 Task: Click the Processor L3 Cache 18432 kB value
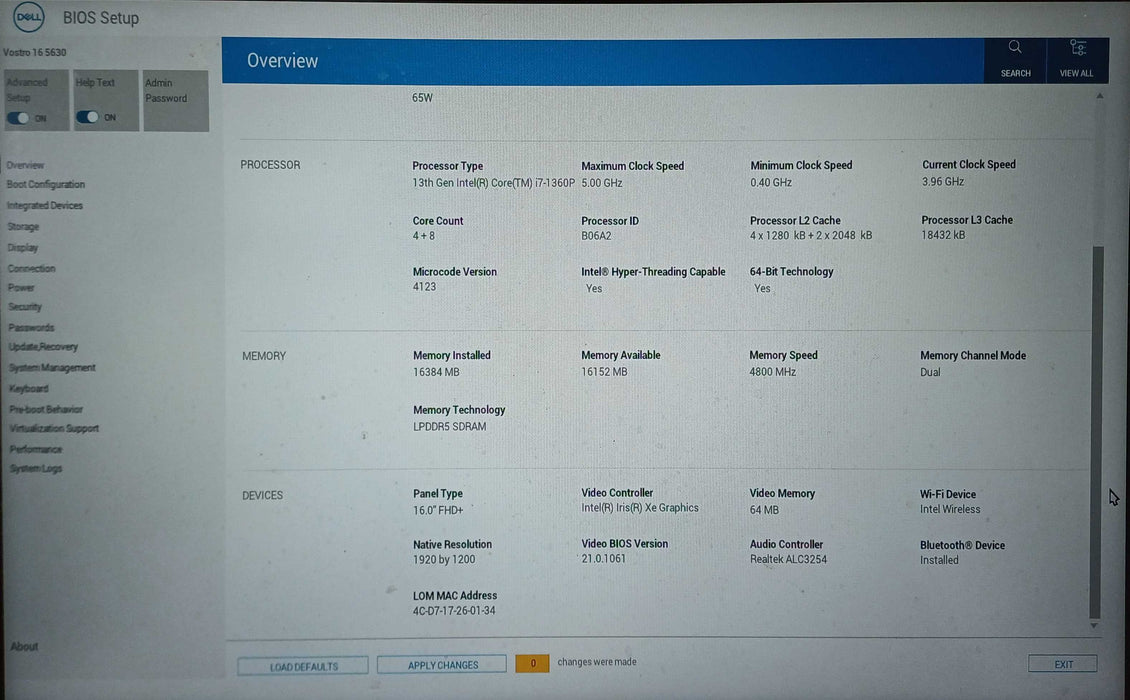tap(943, 235)
